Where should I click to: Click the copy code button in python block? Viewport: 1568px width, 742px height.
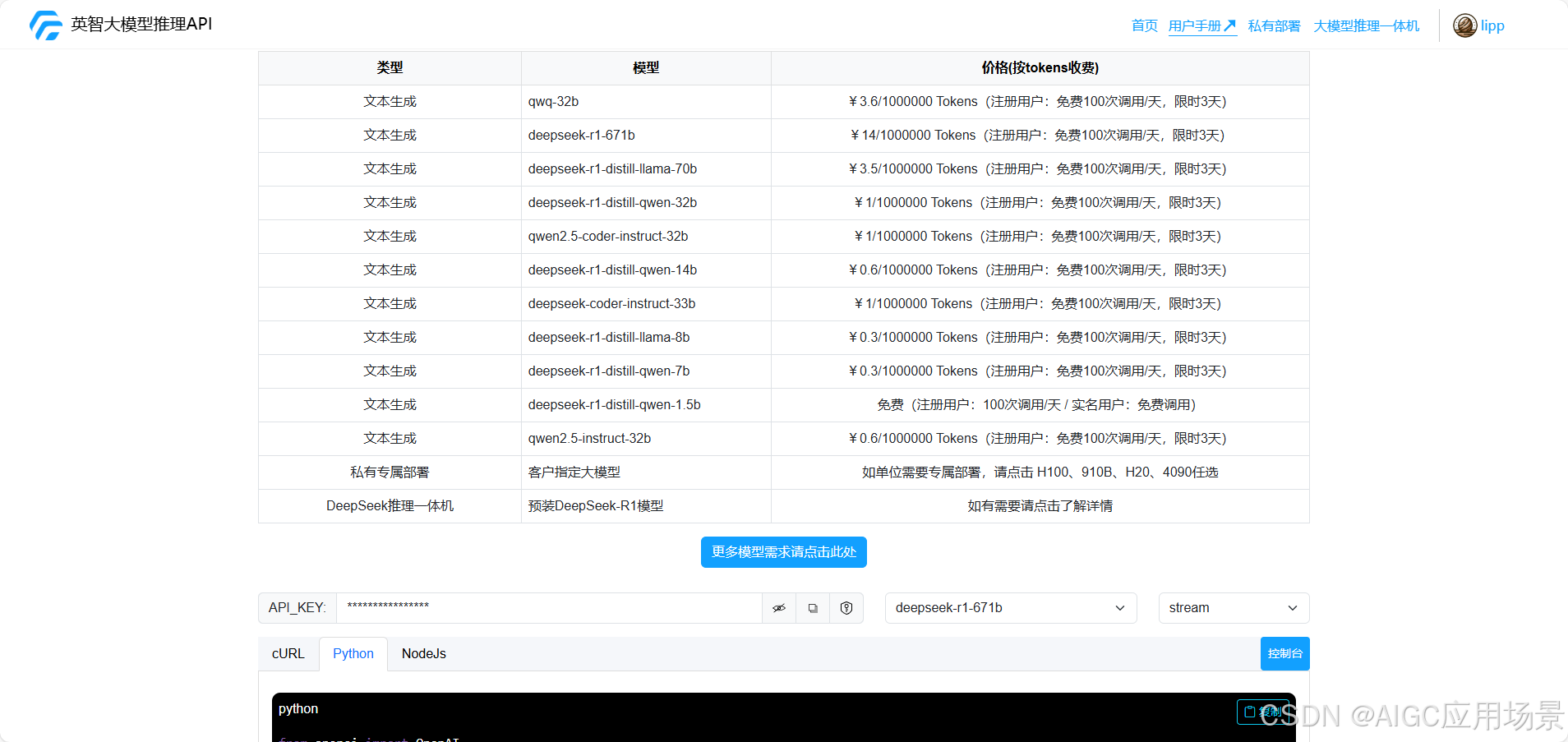click(1262, 712)
